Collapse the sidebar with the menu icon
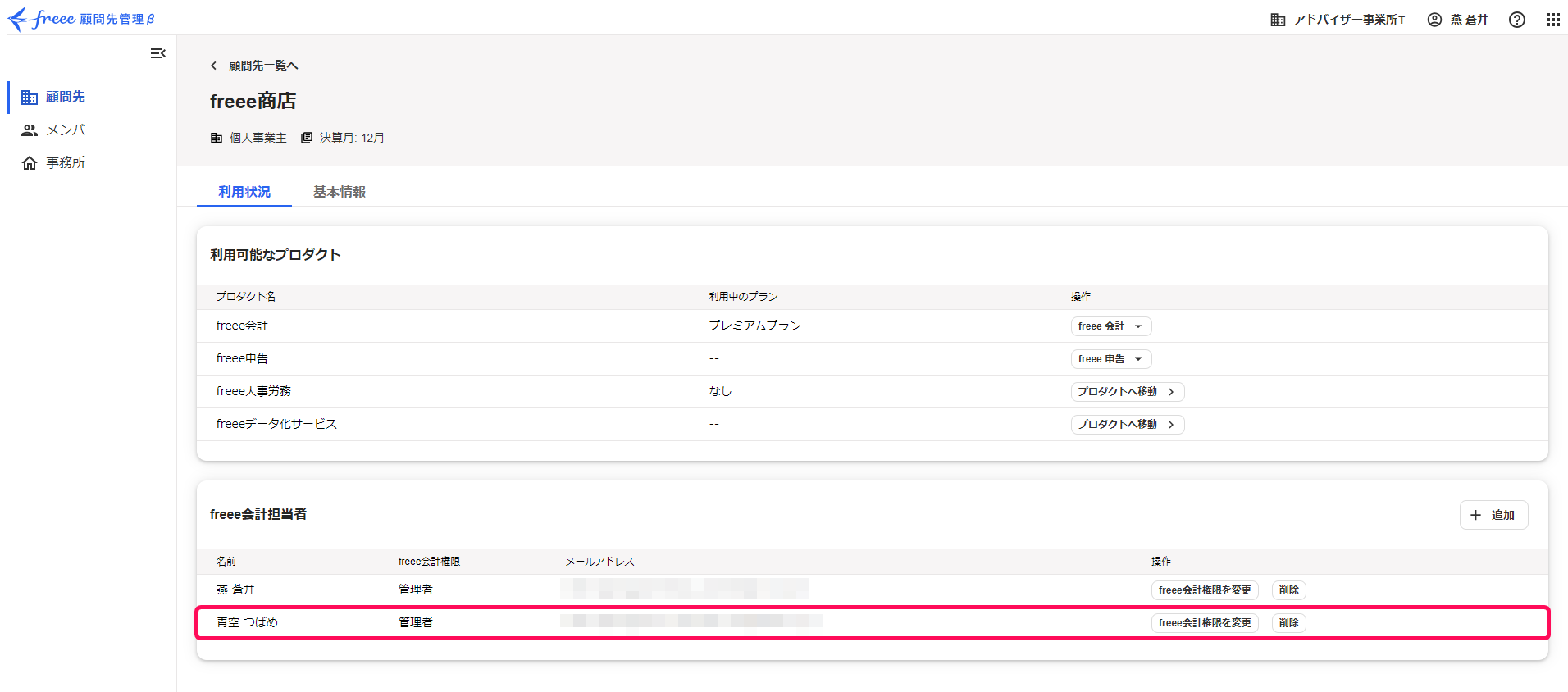 (x=157, y=53)
